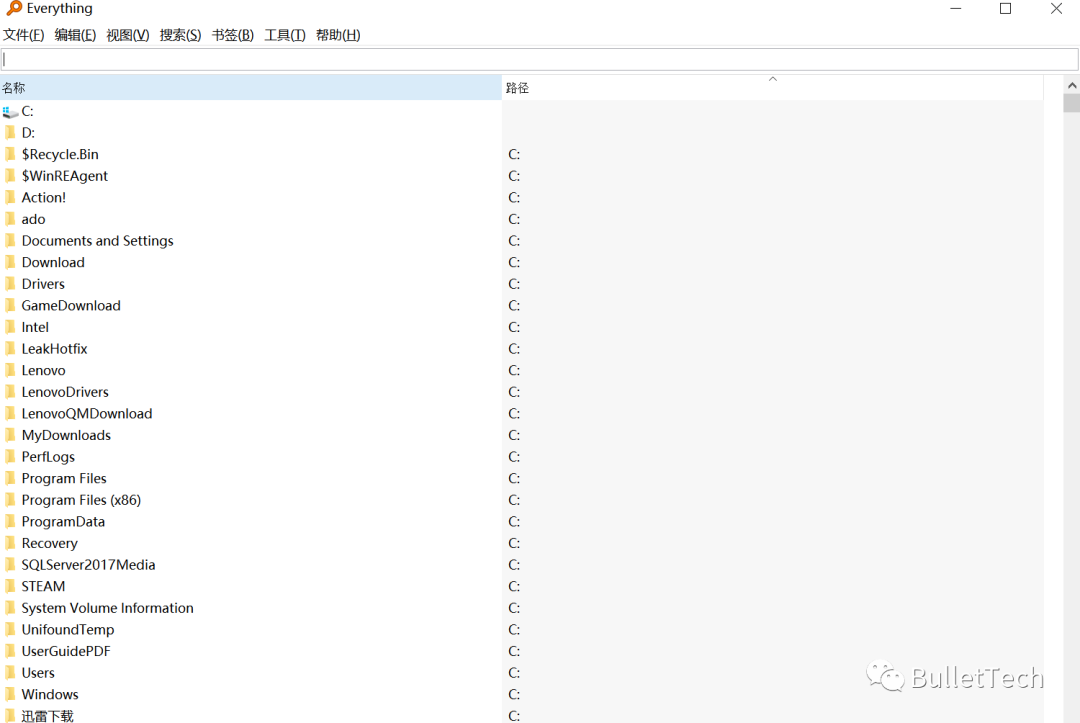Click the D: folder icon
Image resolution: width=1080 pixels, height=723 pixels.
[x=10, y=132]
